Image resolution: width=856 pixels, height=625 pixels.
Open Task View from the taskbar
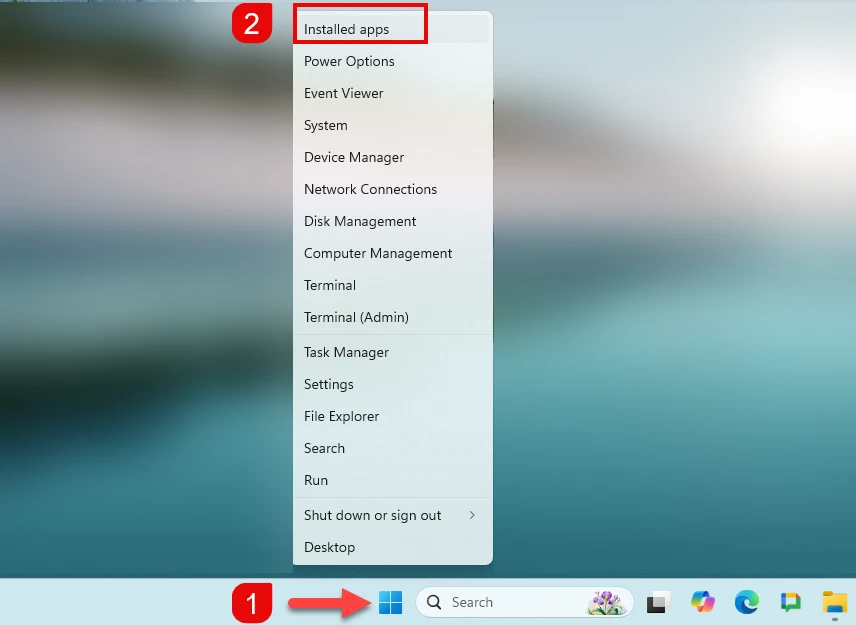point(658,602)
